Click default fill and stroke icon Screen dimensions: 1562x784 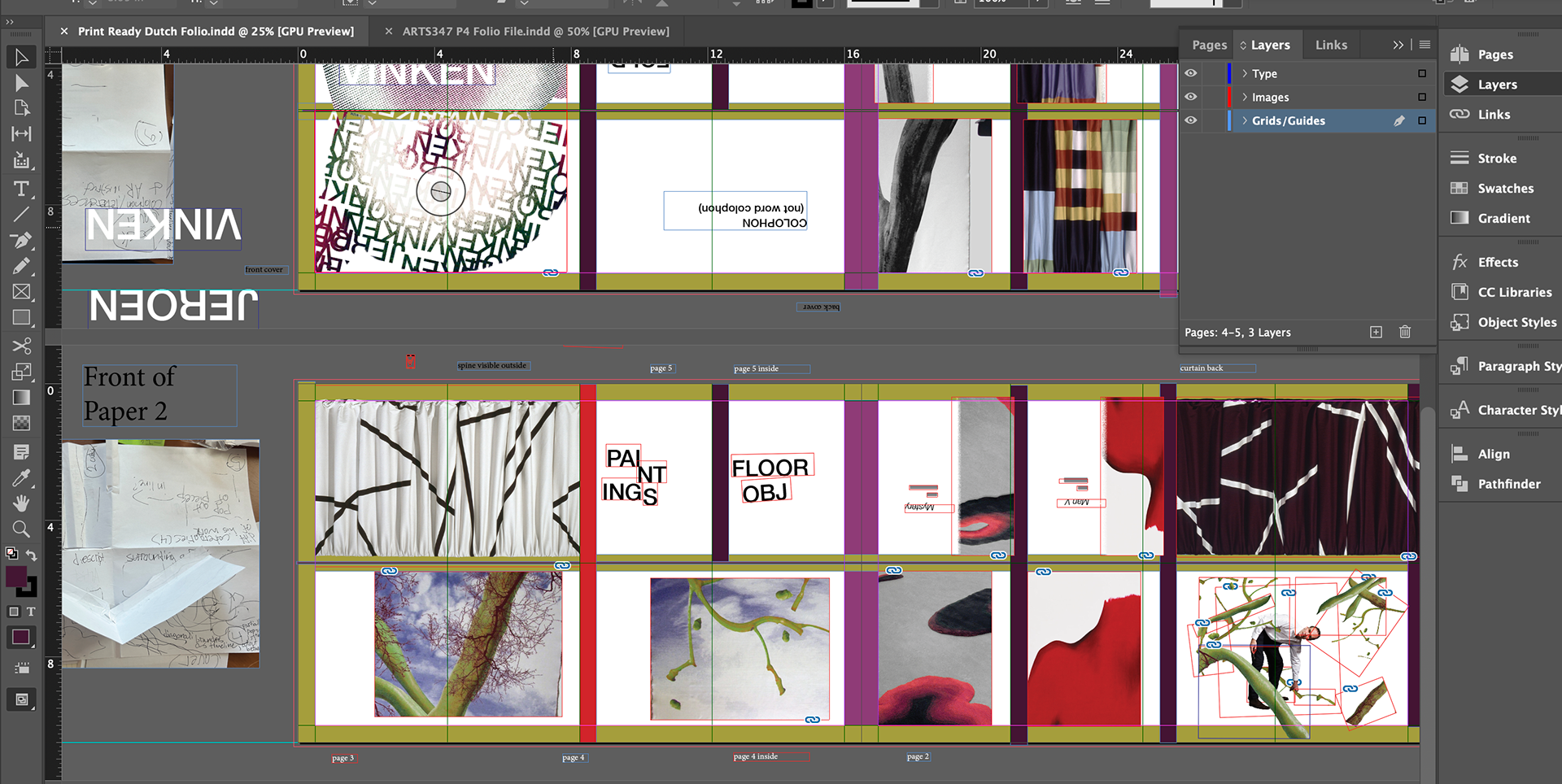(x=12, y=554)
